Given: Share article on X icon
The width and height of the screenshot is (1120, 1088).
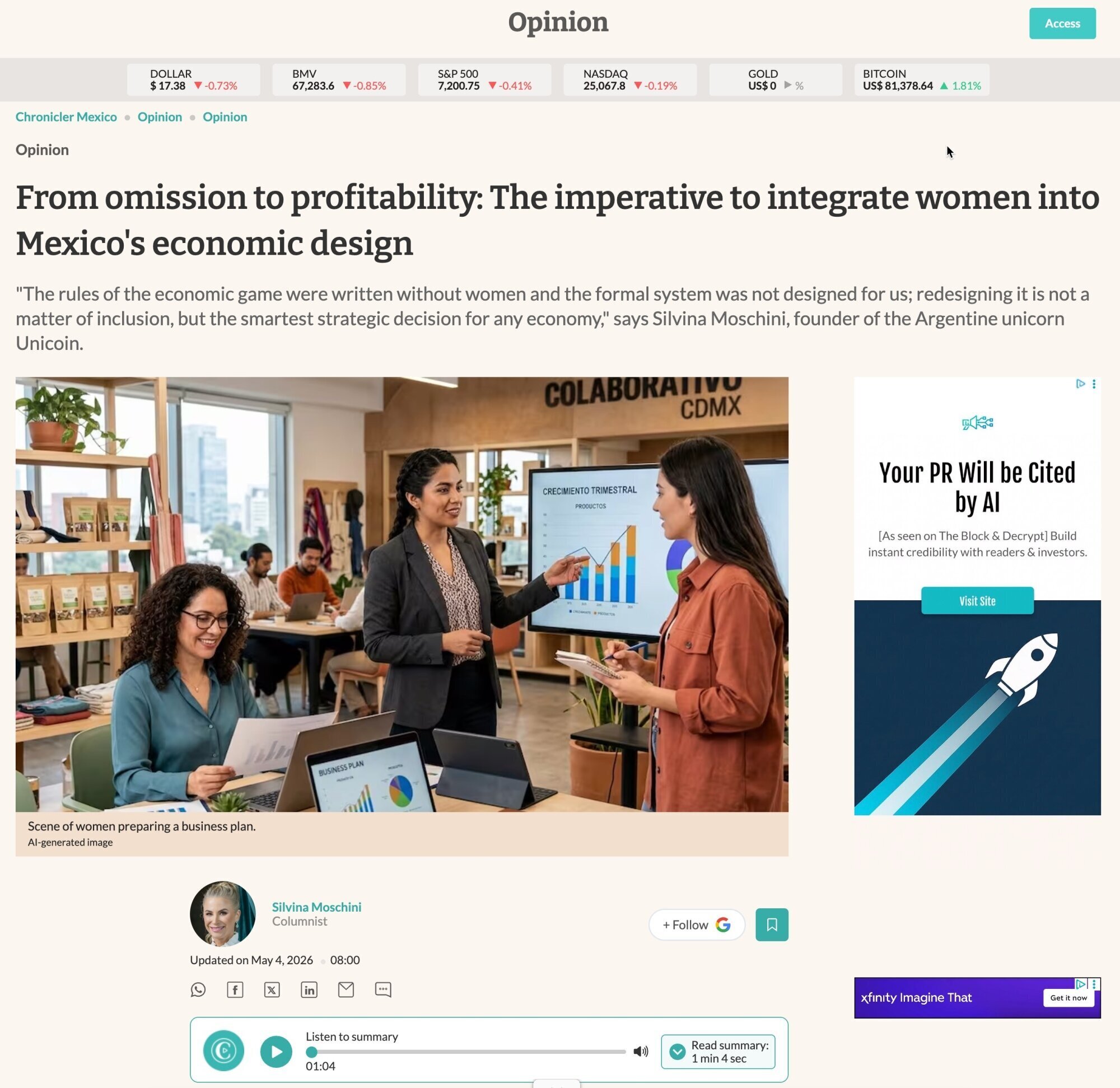Looking at the screenshot, I should coord(272,989).
